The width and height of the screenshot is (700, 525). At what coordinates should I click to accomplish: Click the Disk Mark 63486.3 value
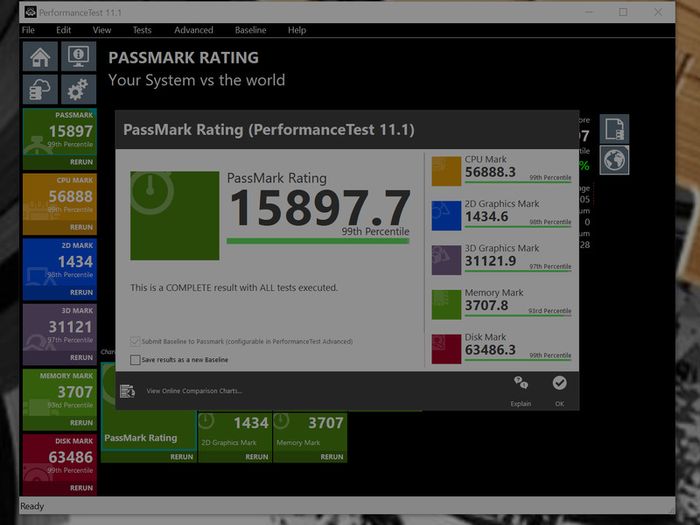tap(490, 350)
